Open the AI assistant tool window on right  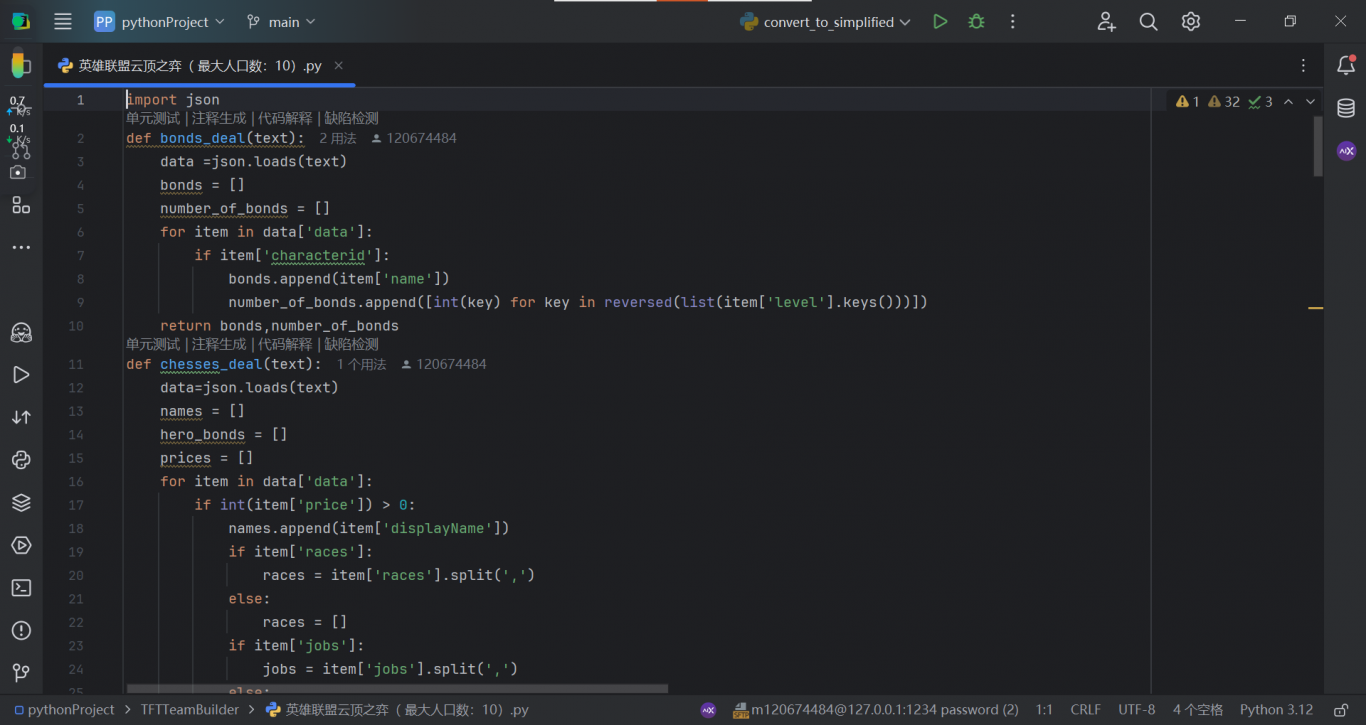pyautogui.click(x=1346, y=151)
